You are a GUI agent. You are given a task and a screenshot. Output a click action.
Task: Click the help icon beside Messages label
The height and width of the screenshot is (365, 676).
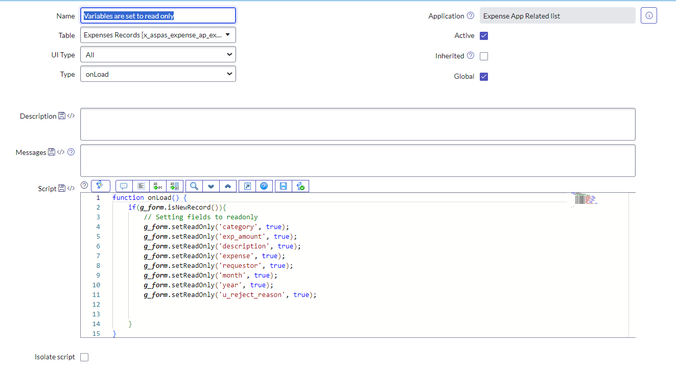[71, 152]
